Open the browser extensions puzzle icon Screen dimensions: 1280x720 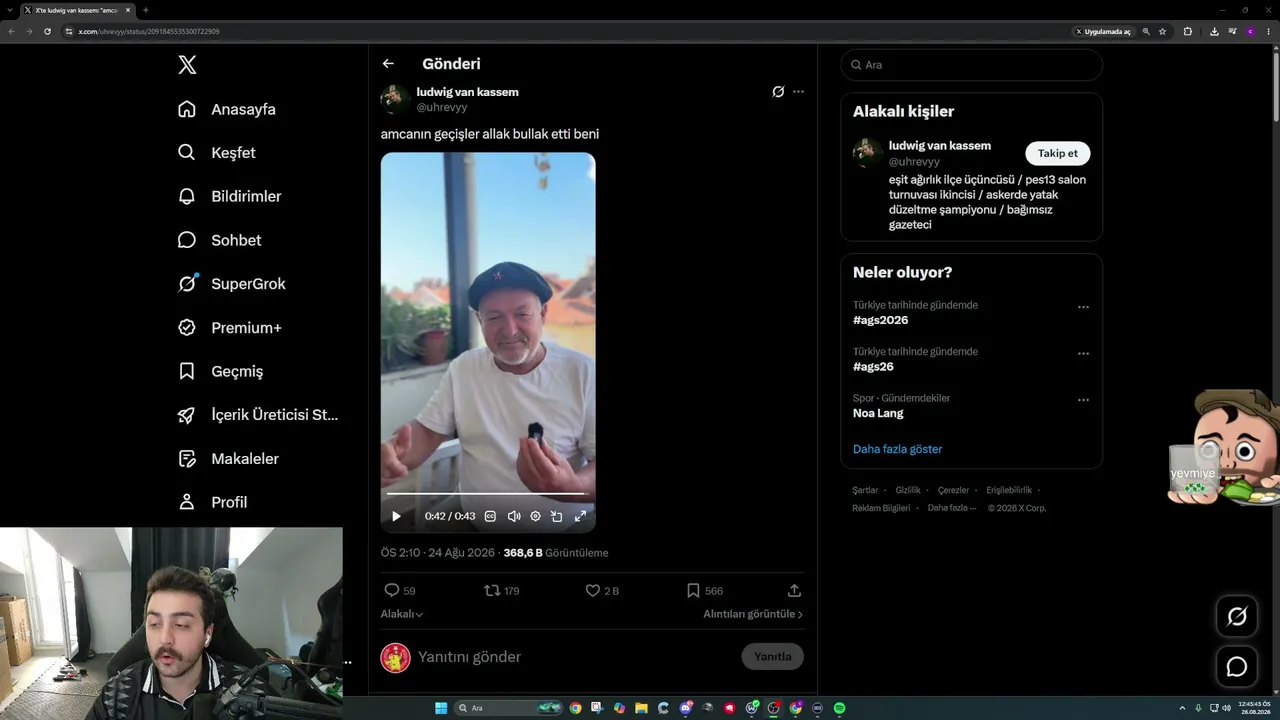coord(1188,32)
